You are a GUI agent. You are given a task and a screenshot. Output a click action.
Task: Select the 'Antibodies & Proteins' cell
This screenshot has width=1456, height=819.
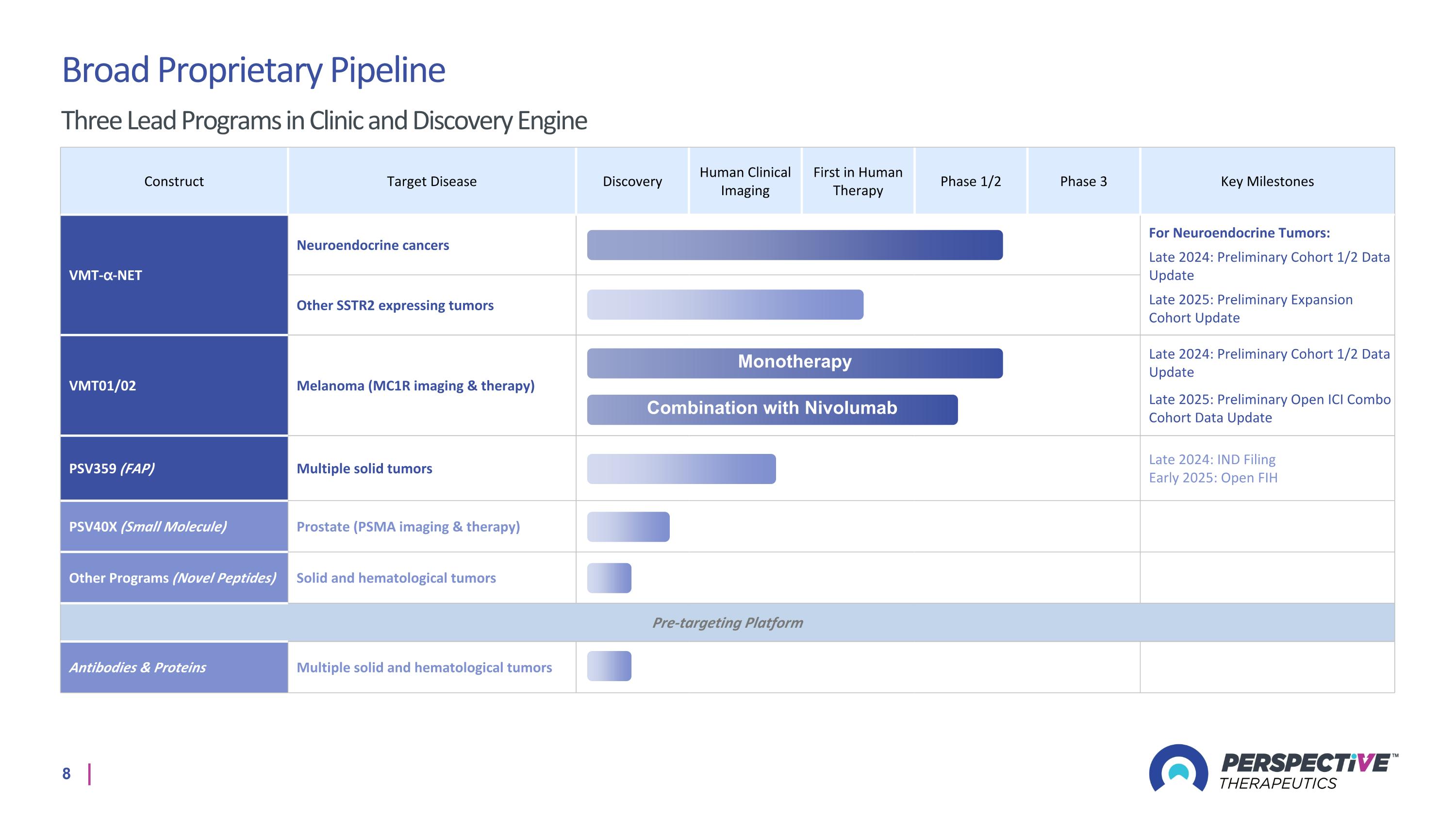[x=174, y=667]
